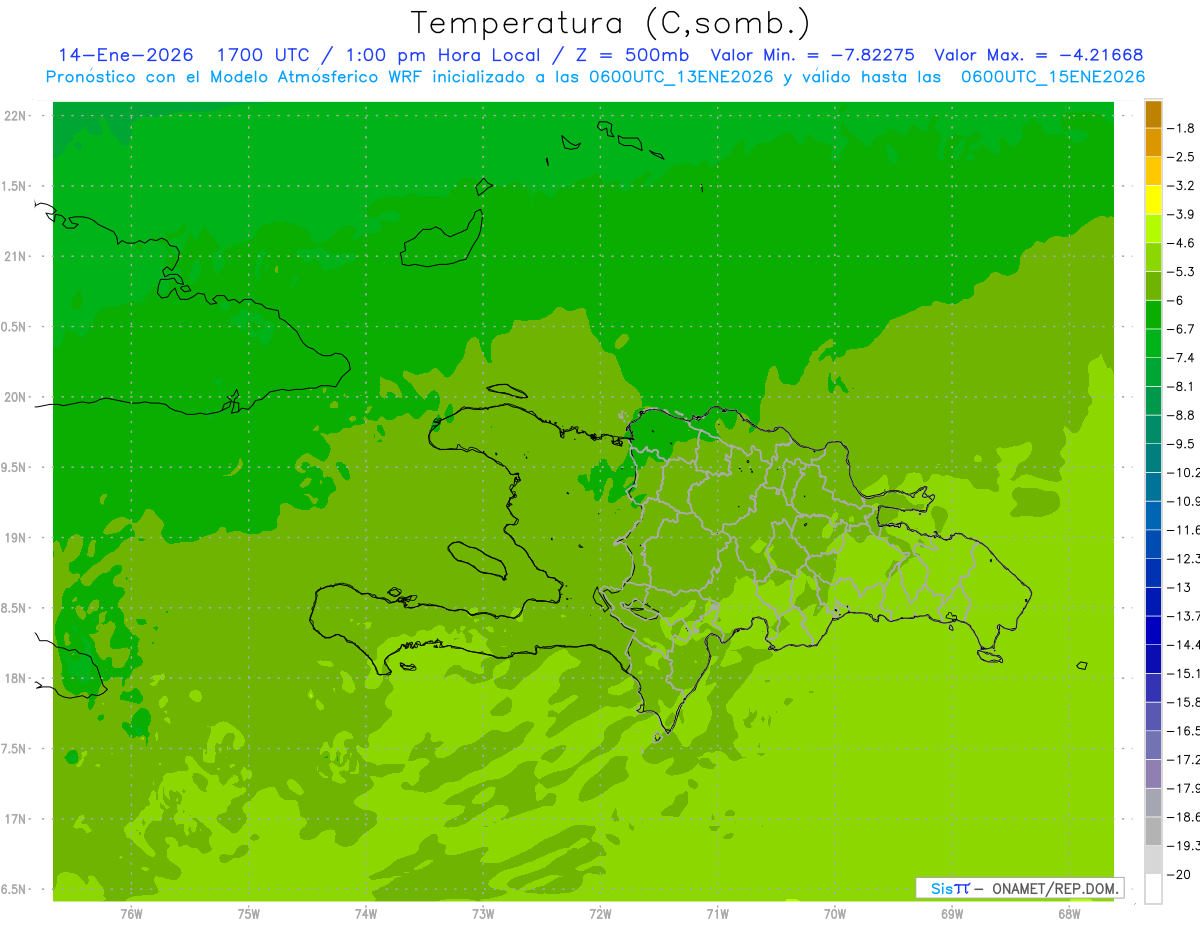This screenshot has height=927, width=1200.
Task: Select the "Valor Min. = -7.82275" readout
Action: (812, 55)
